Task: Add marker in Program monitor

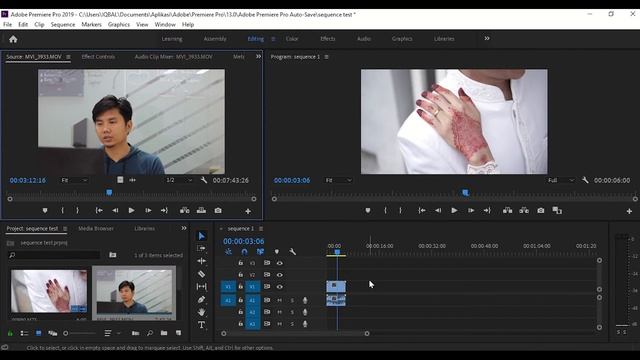Action: [368, 211]
